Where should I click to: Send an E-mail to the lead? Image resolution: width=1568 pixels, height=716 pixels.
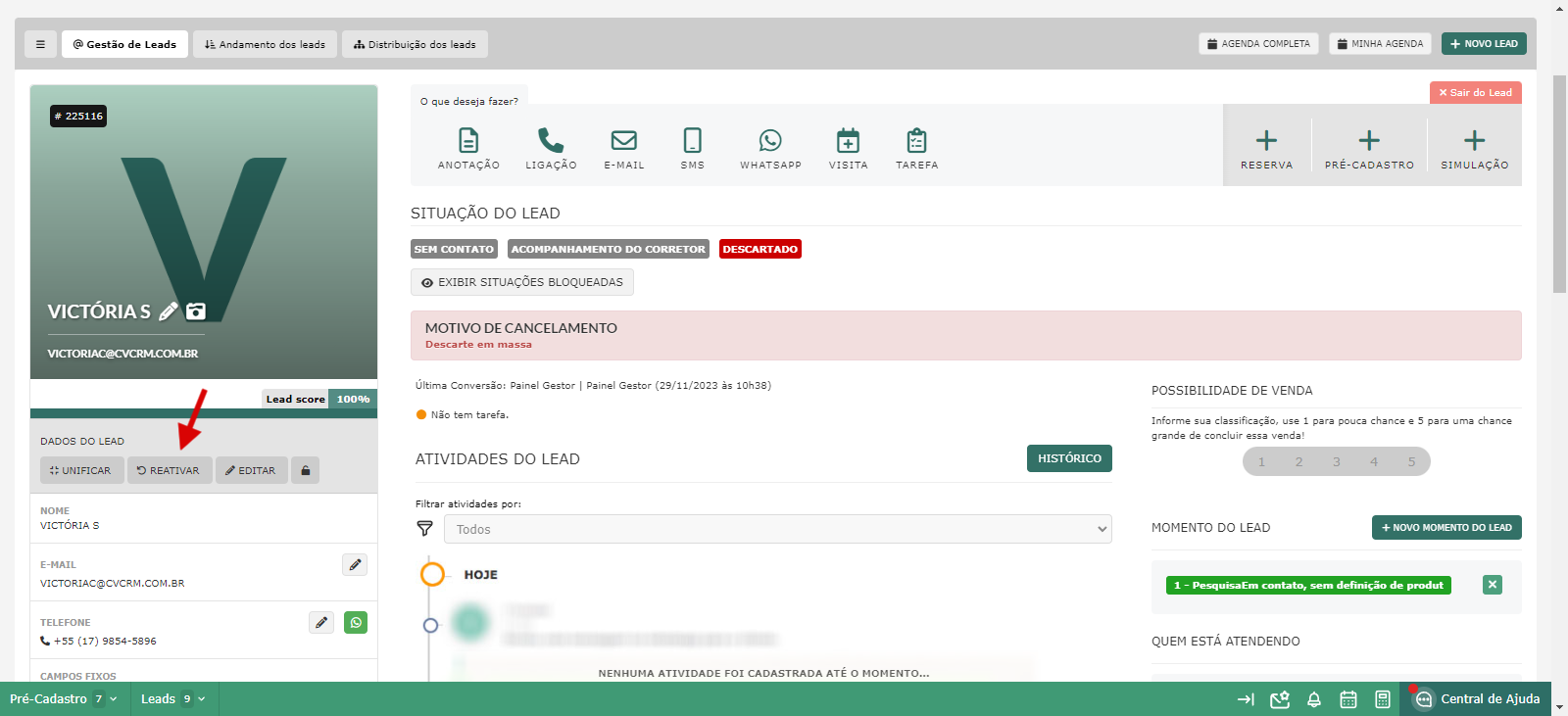coord(624,148)
